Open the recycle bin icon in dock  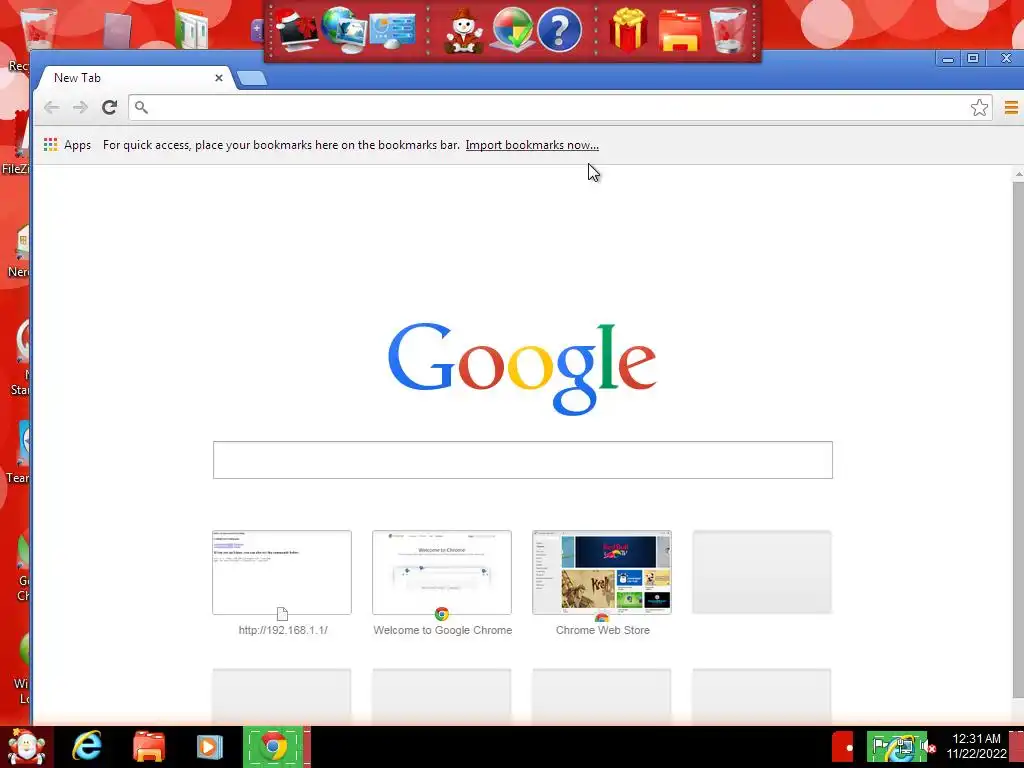(728, 30)
